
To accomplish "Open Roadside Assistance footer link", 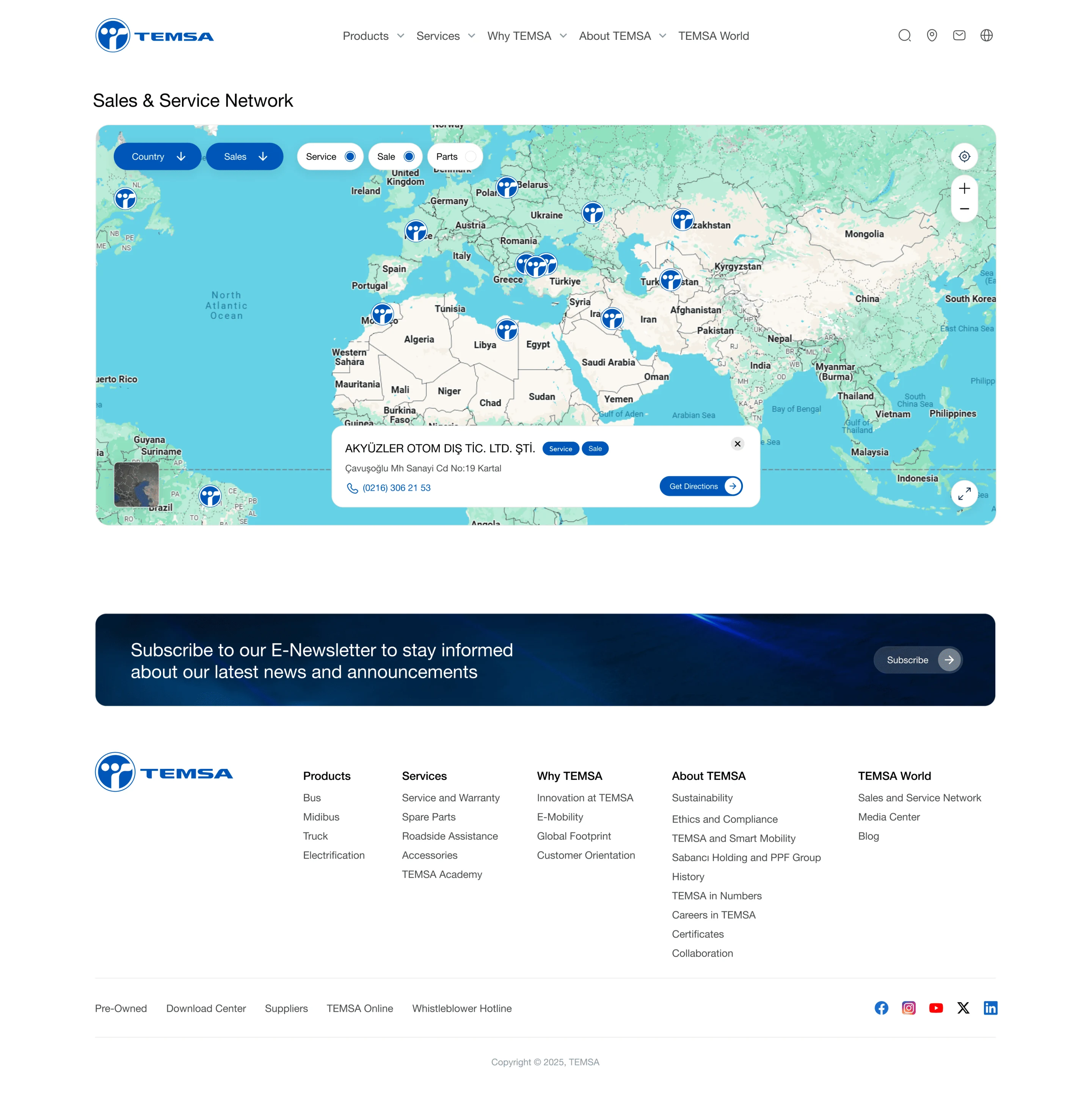I will click(450, 836).
